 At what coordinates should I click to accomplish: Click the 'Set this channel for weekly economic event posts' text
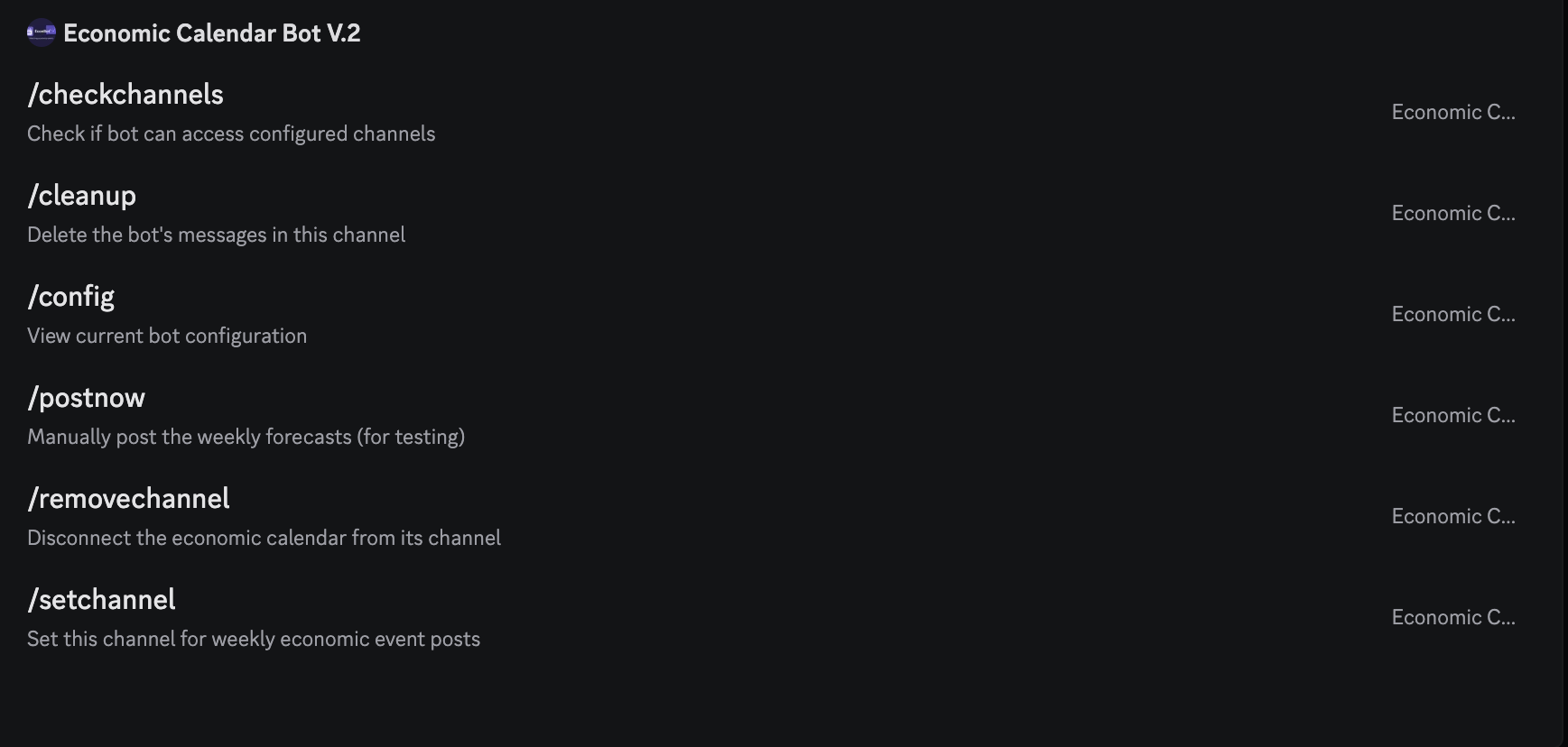(x=254, y=639)
